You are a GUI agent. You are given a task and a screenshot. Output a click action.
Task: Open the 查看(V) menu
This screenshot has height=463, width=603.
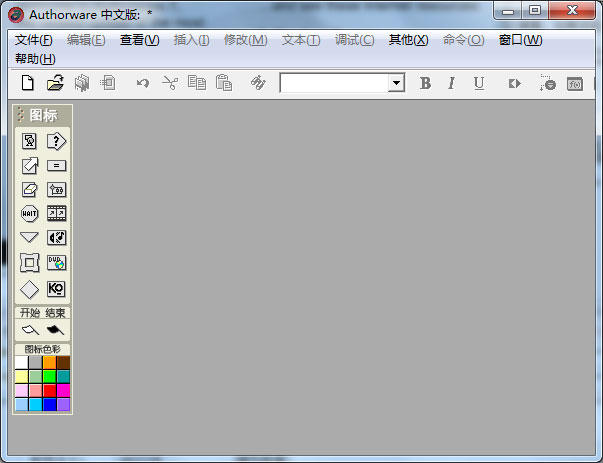click(x=140, y=40)
